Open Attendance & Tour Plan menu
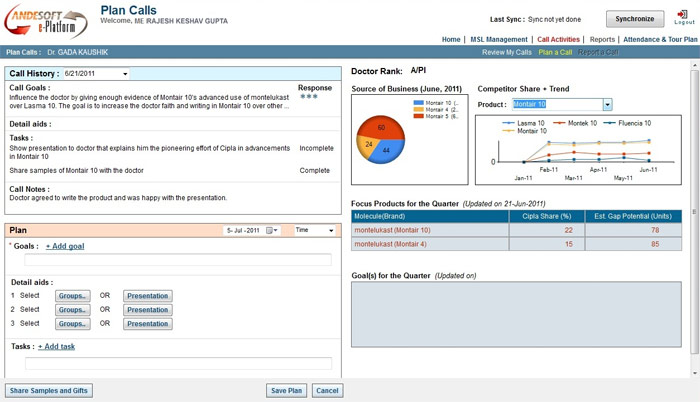The width and height of the screenshot is (700, 402). 660,39
